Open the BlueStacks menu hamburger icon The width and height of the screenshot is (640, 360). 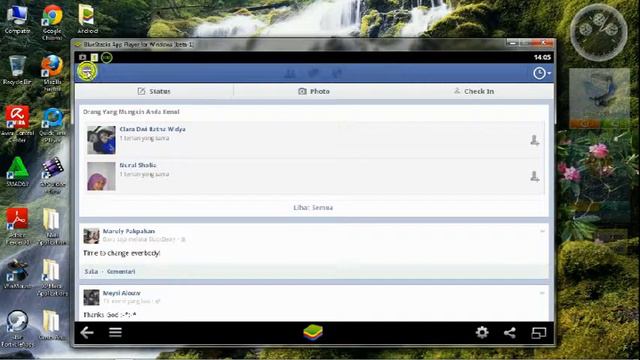tap(116, 332)
